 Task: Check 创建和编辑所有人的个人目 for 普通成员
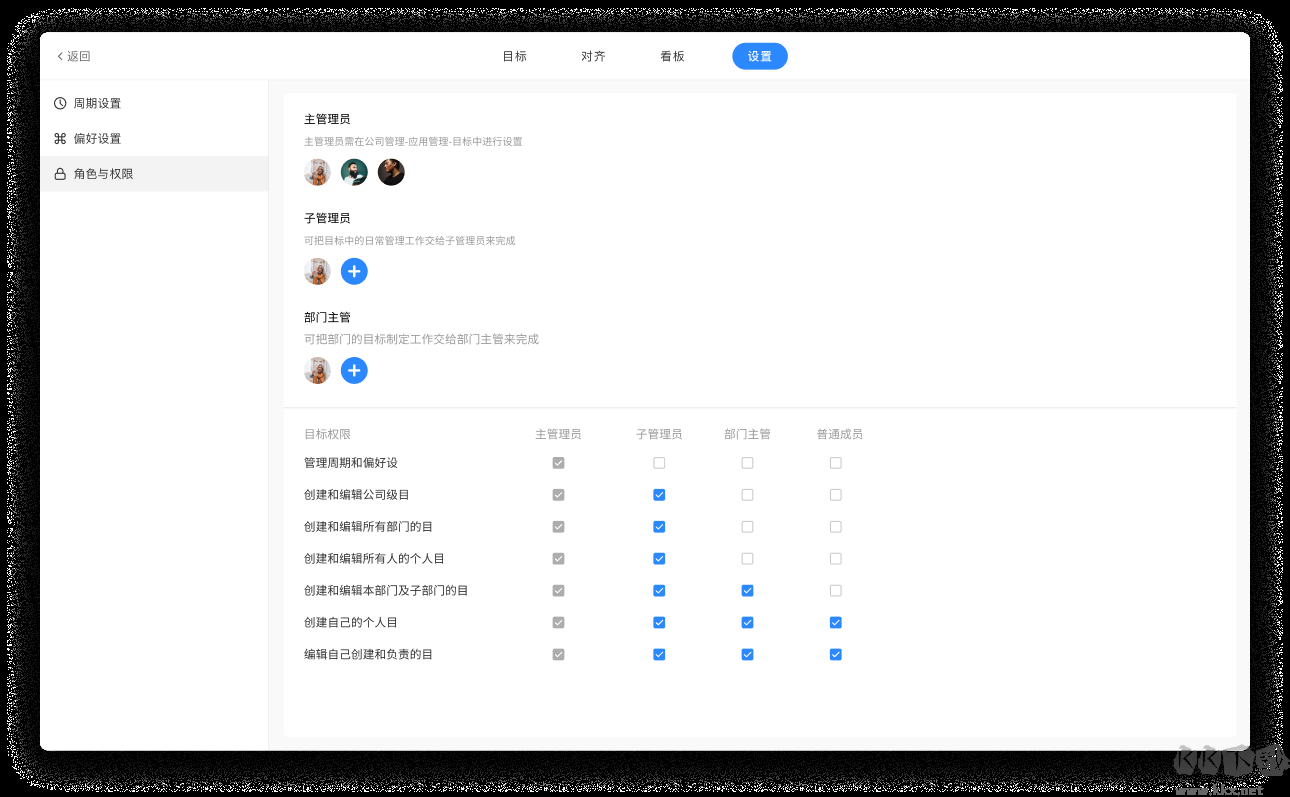pyautogui.click(x=836, y=559)
